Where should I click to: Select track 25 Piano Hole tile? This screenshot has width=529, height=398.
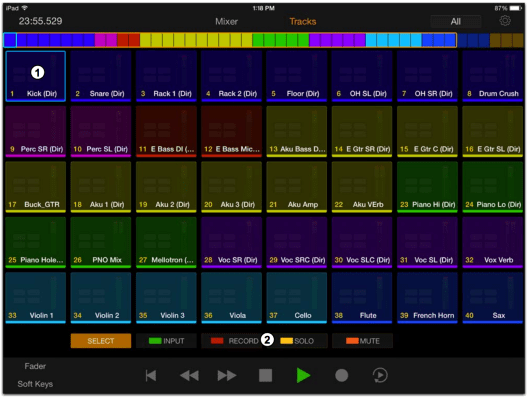click(x=35, y=243)
